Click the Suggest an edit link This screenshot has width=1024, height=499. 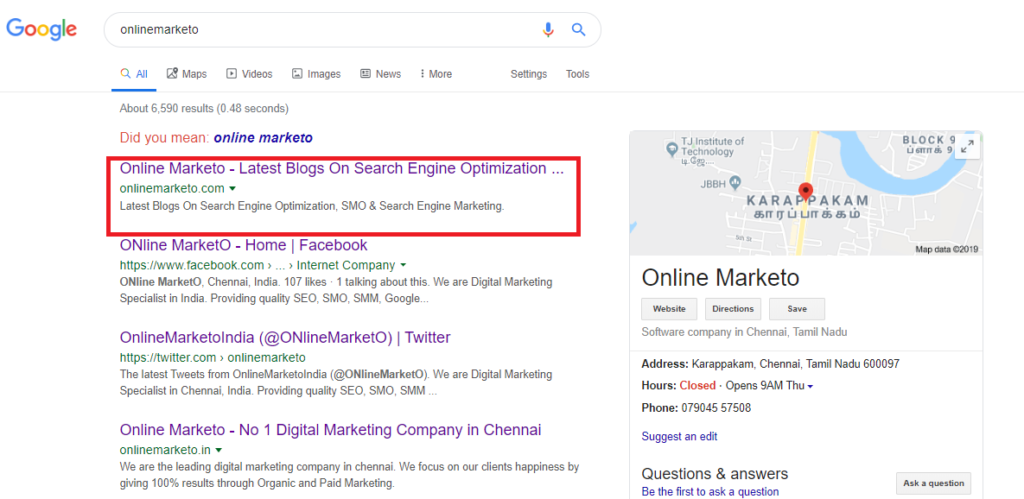tap(679, 436)
